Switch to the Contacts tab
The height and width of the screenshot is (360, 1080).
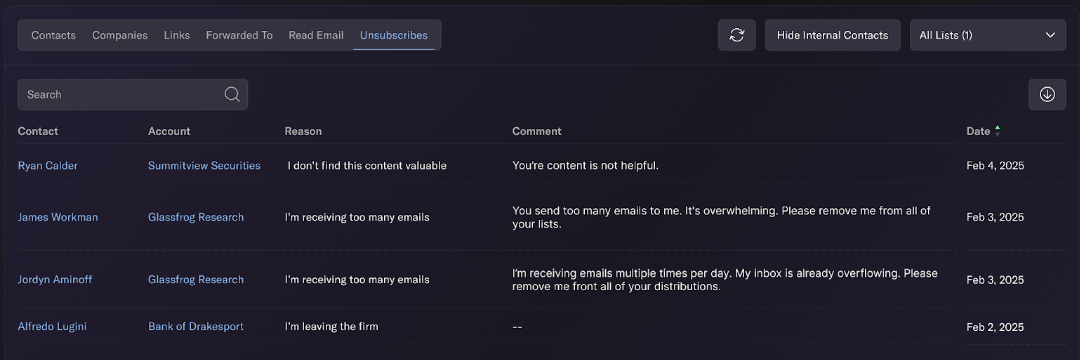[54, 35]
